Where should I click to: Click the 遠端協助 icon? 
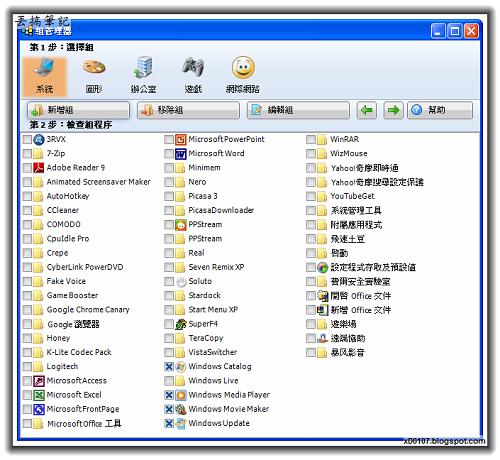click(322, 338)
